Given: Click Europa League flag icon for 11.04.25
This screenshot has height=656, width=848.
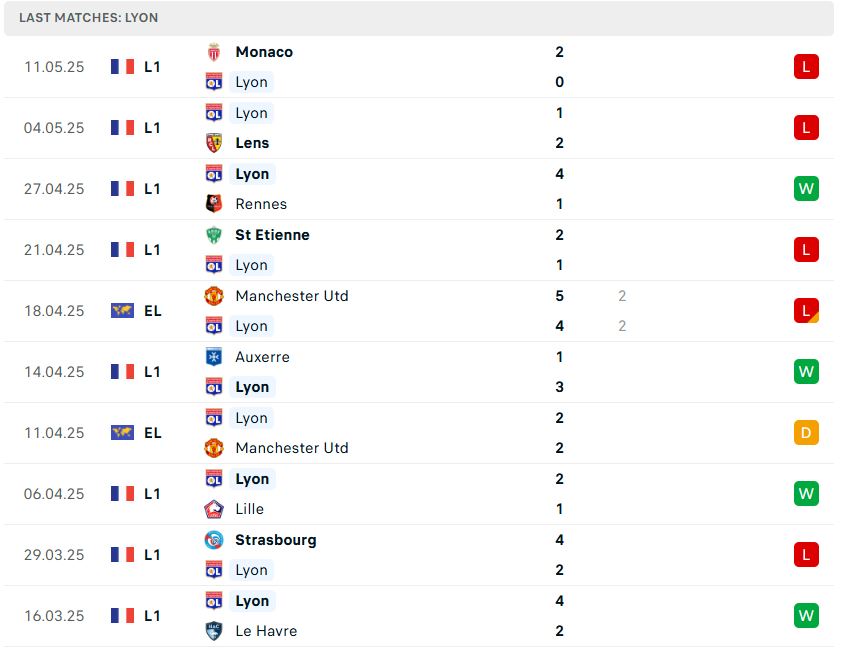Looking at the screenshot, I should pos(122,433).
